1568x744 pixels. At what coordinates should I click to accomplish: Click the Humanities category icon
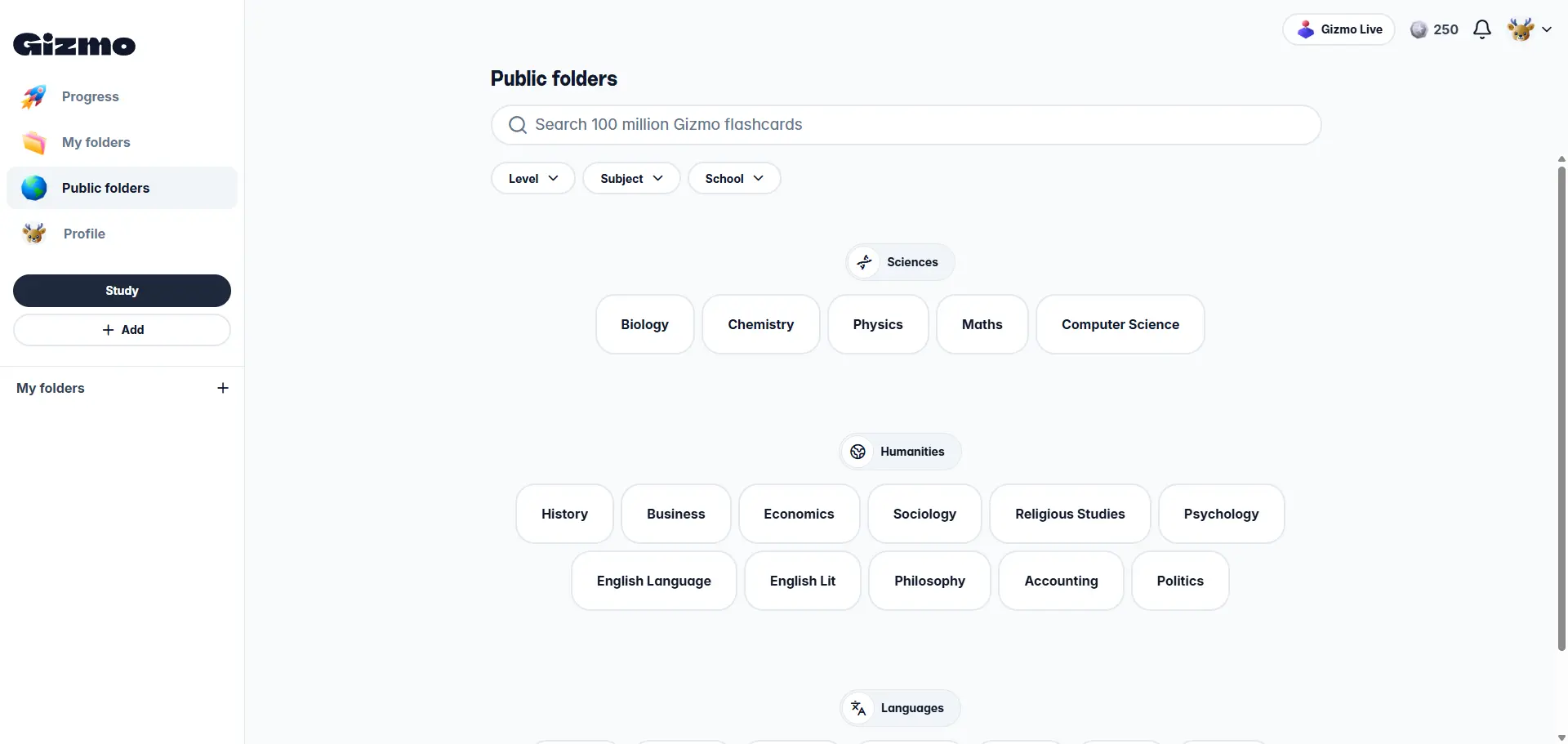858,452
